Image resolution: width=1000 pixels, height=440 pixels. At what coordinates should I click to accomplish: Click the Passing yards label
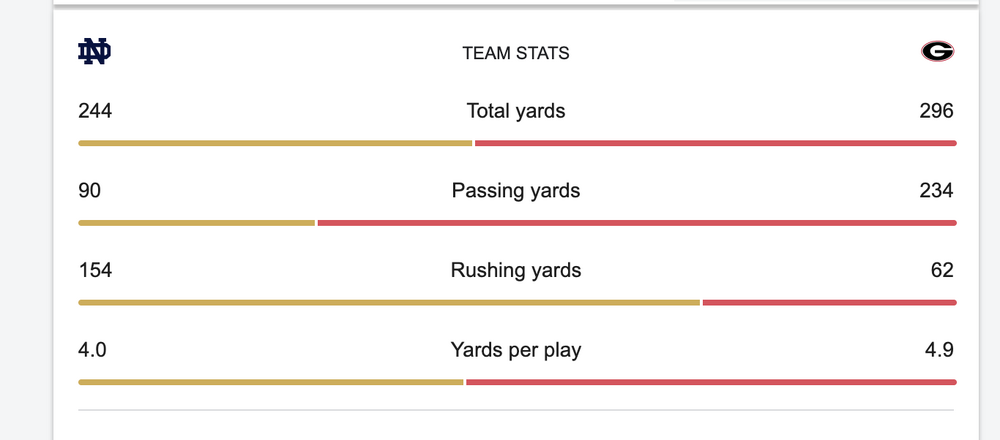pos(516,190)
